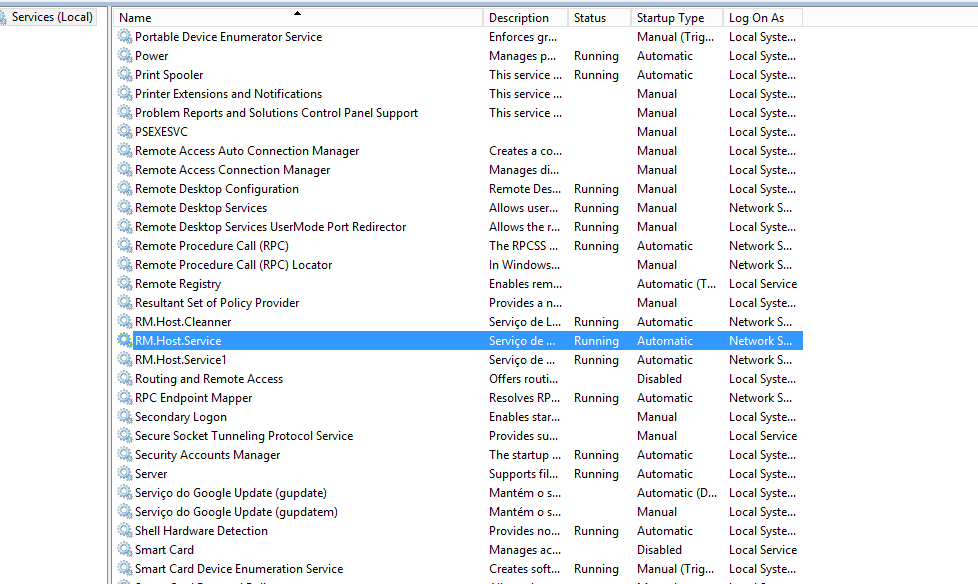978x584 pixels.
Task: Click Smart Card Device Enumeration Service gear icon
Action: [125, 568]
